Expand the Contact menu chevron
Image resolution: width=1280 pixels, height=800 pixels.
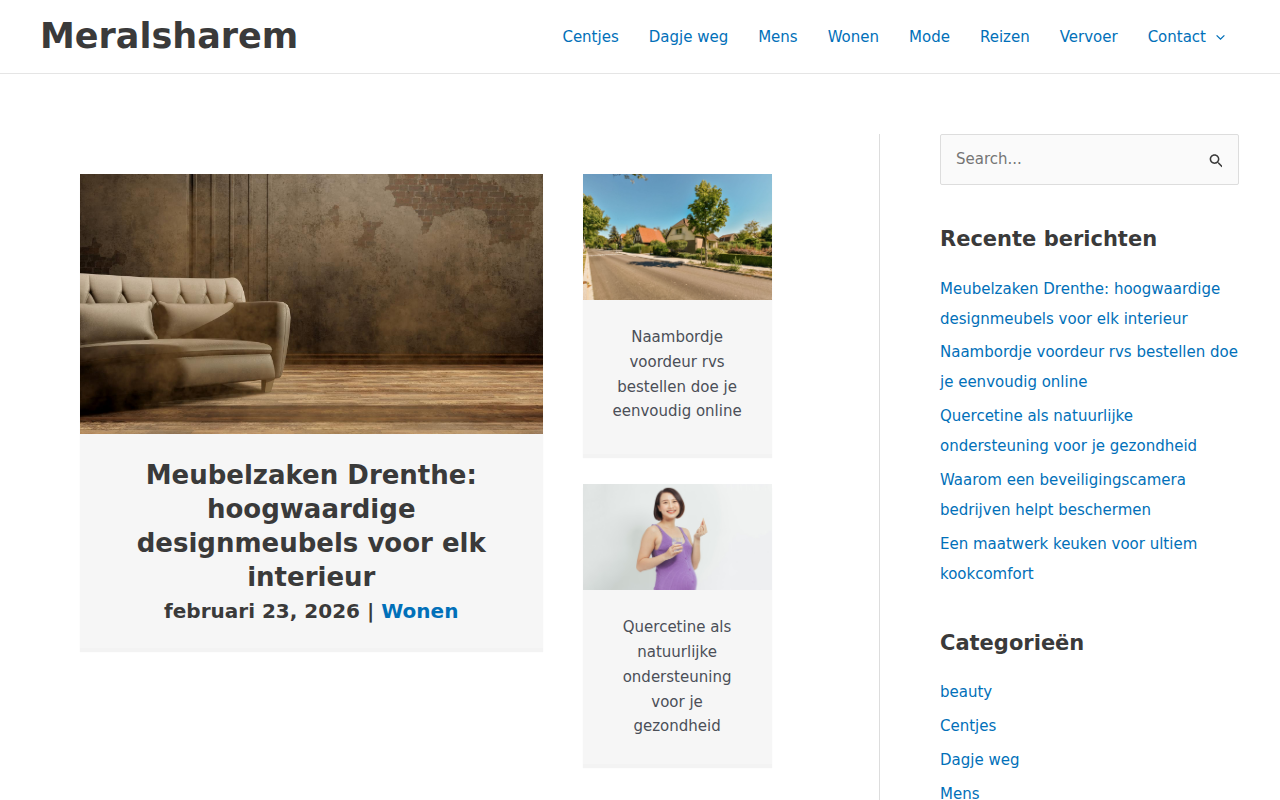1220,37
